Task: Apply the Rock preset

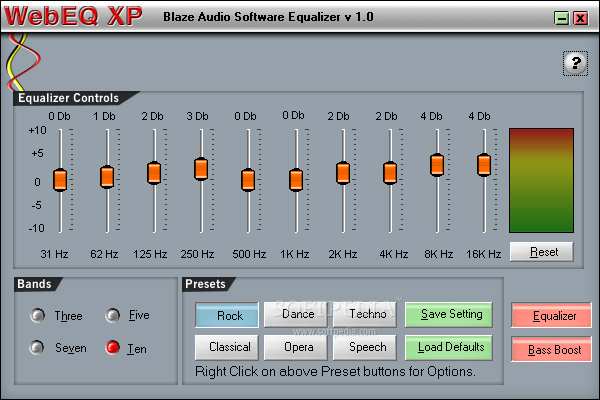Action: click(227, 315)
